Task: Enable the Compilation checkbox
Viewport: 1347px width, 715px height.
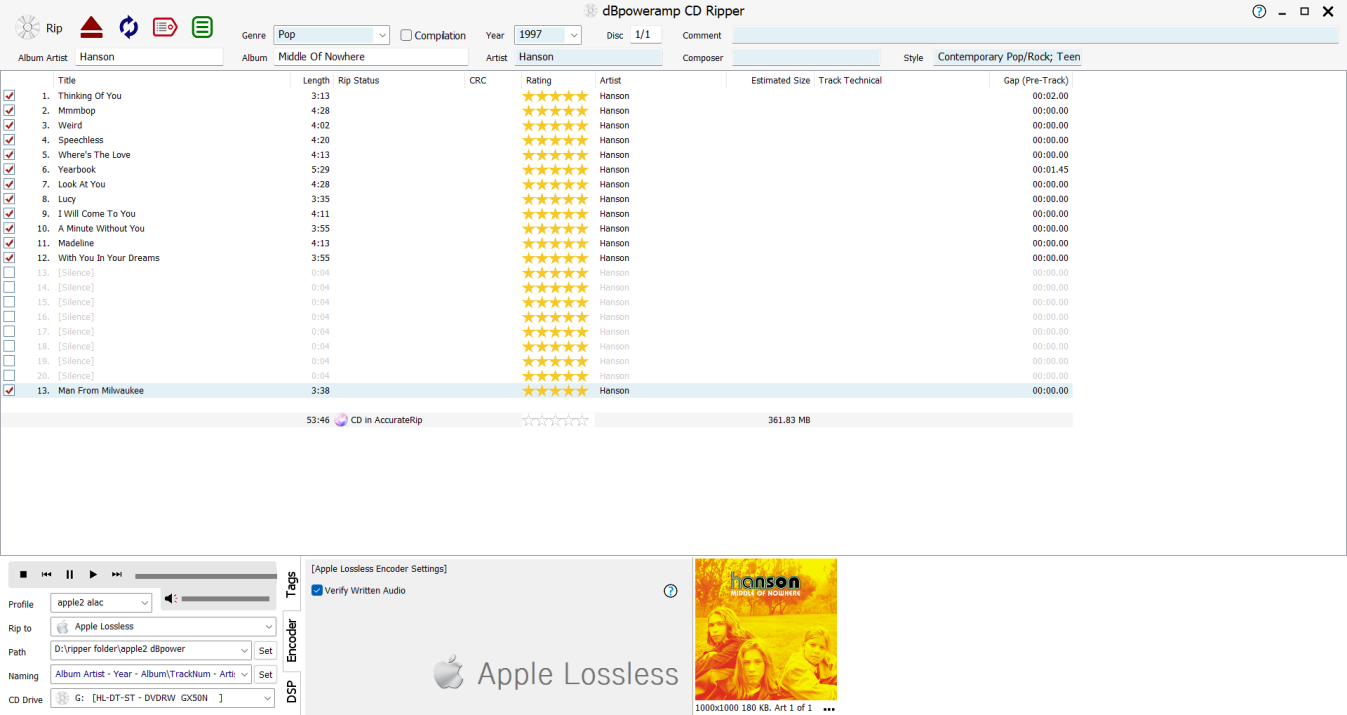Action: coord(406,35)
